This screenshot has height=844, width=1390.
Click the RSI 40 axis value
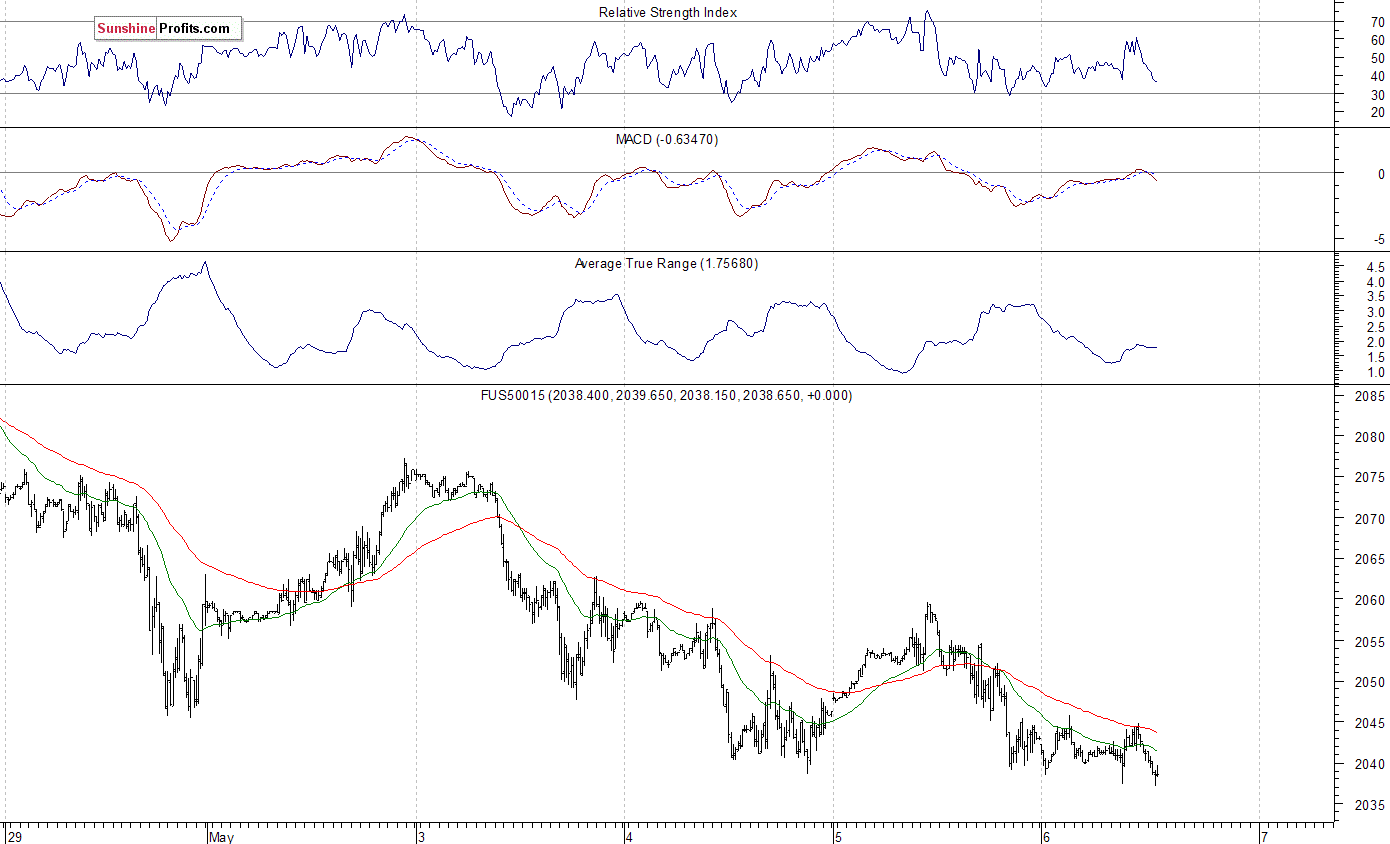coord(1378,76)
